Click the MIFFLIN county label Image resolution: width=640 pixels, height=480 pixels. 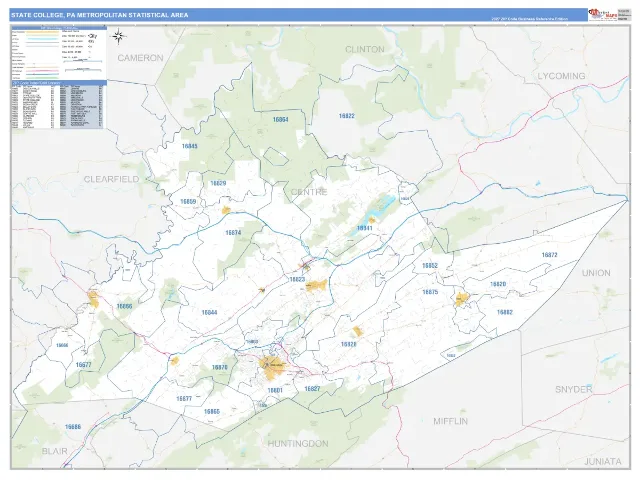451,421
